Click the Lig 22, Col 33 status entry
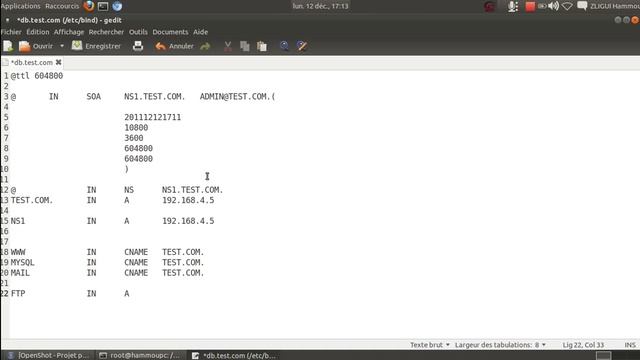 point(583,345)
